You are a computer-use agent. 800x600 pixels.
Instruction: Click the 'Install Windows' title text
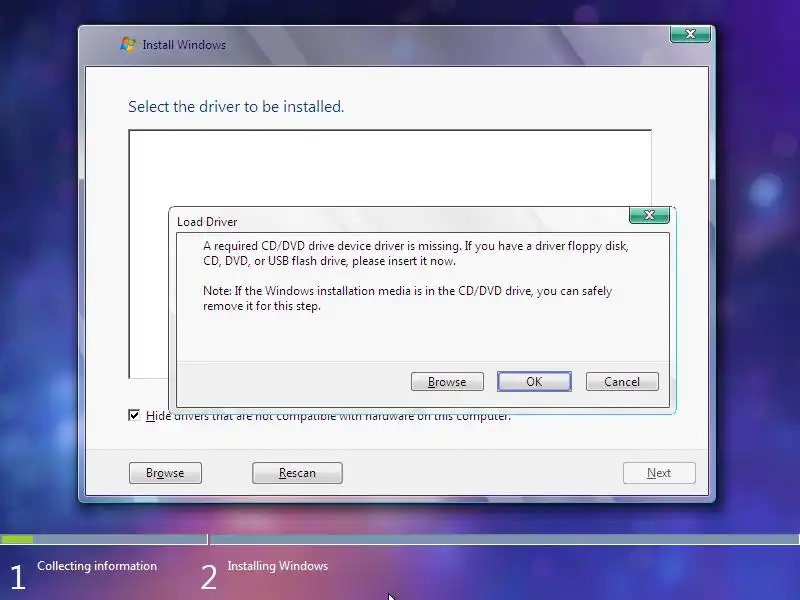184,45
